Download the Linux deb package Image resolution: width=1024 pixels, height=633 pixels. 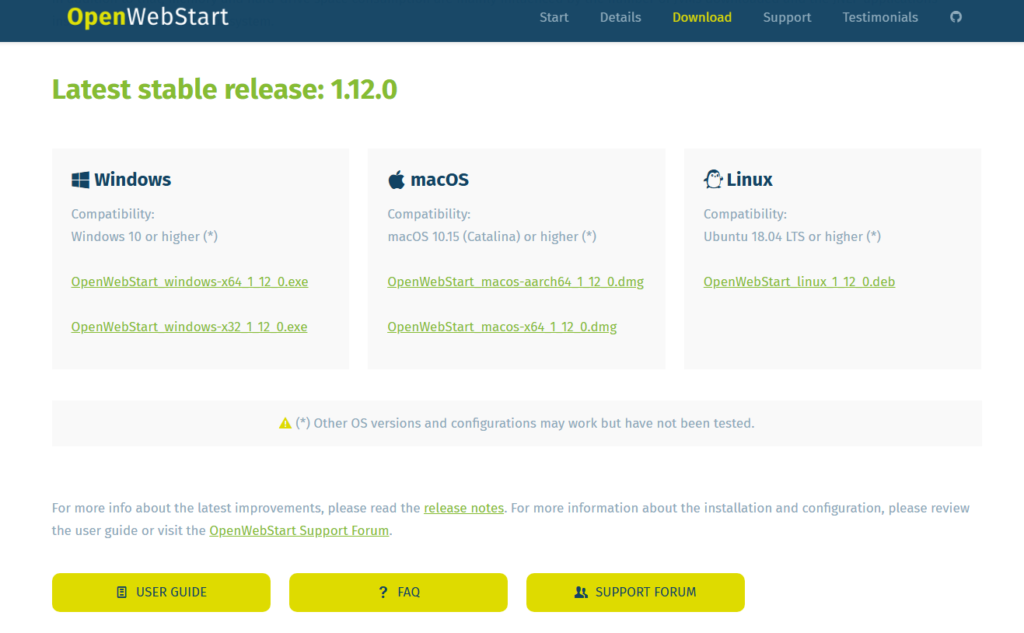(x=799, y=282)
